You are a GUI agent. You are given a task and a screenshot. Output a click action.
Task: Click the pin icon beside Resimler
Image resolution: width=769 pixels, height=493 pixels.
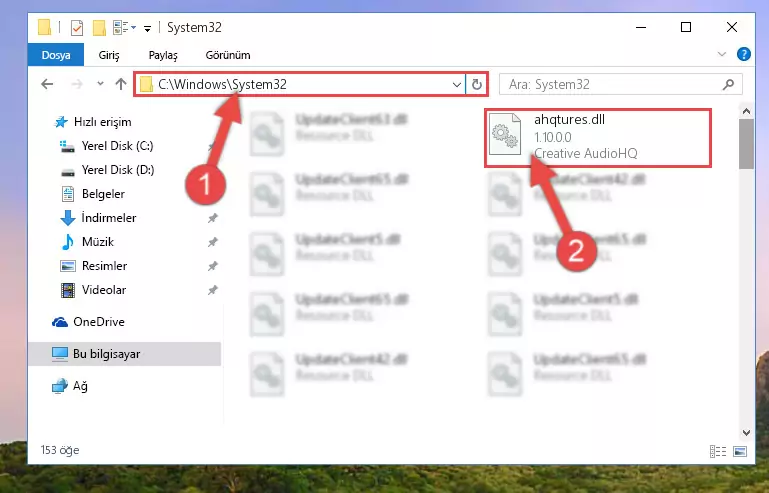212,266
